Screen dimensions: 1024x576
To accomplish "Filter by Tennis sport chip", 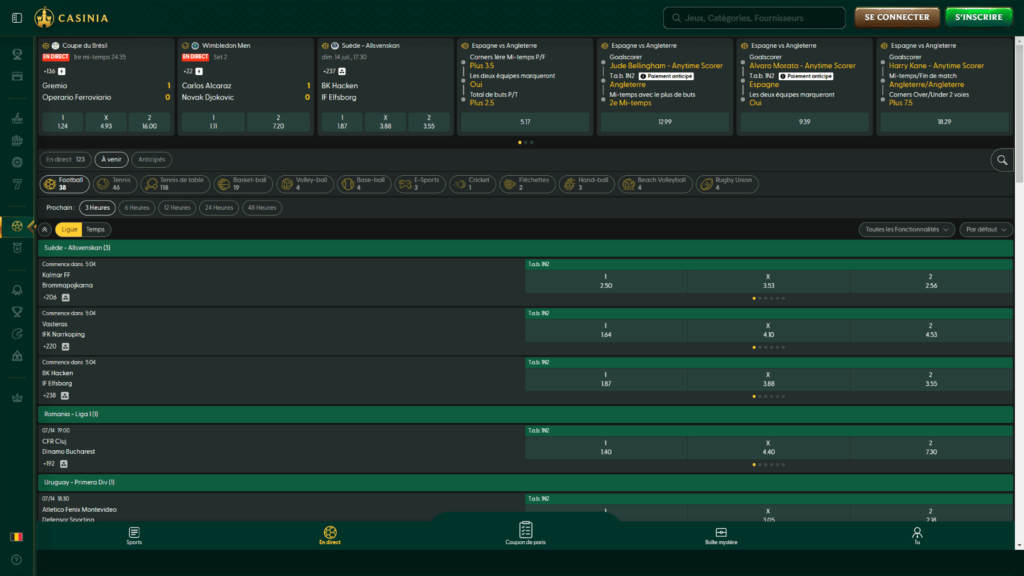I will 115,184.
